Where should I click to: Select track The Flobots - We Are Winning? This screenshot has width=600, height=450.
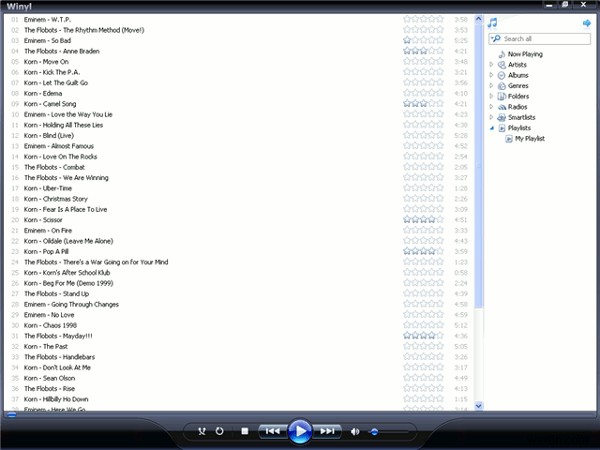[x=66, y=178]
